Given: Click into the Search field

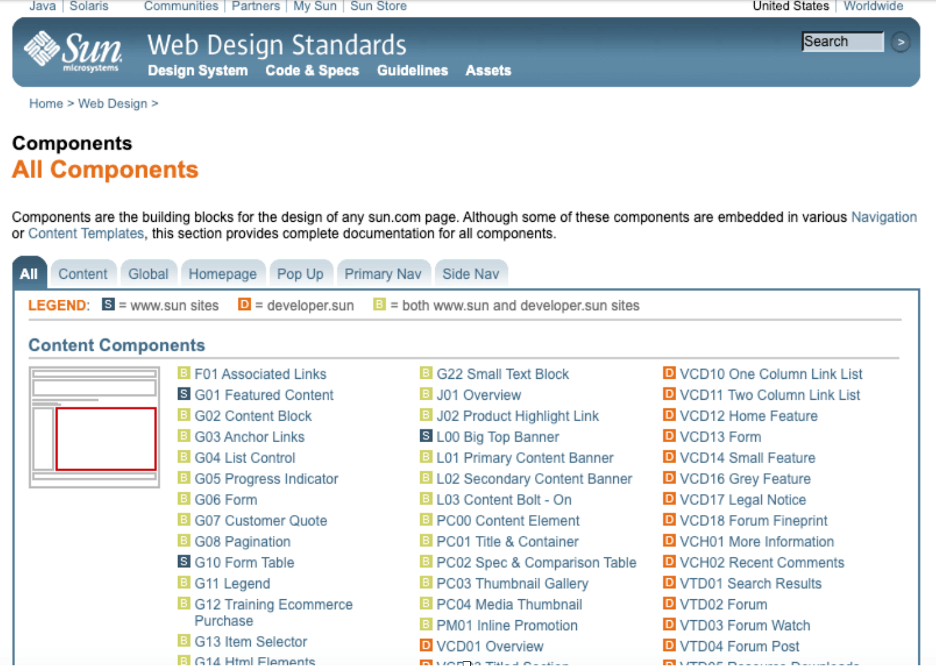Looking at the screenshot, I should click(842, 42).
